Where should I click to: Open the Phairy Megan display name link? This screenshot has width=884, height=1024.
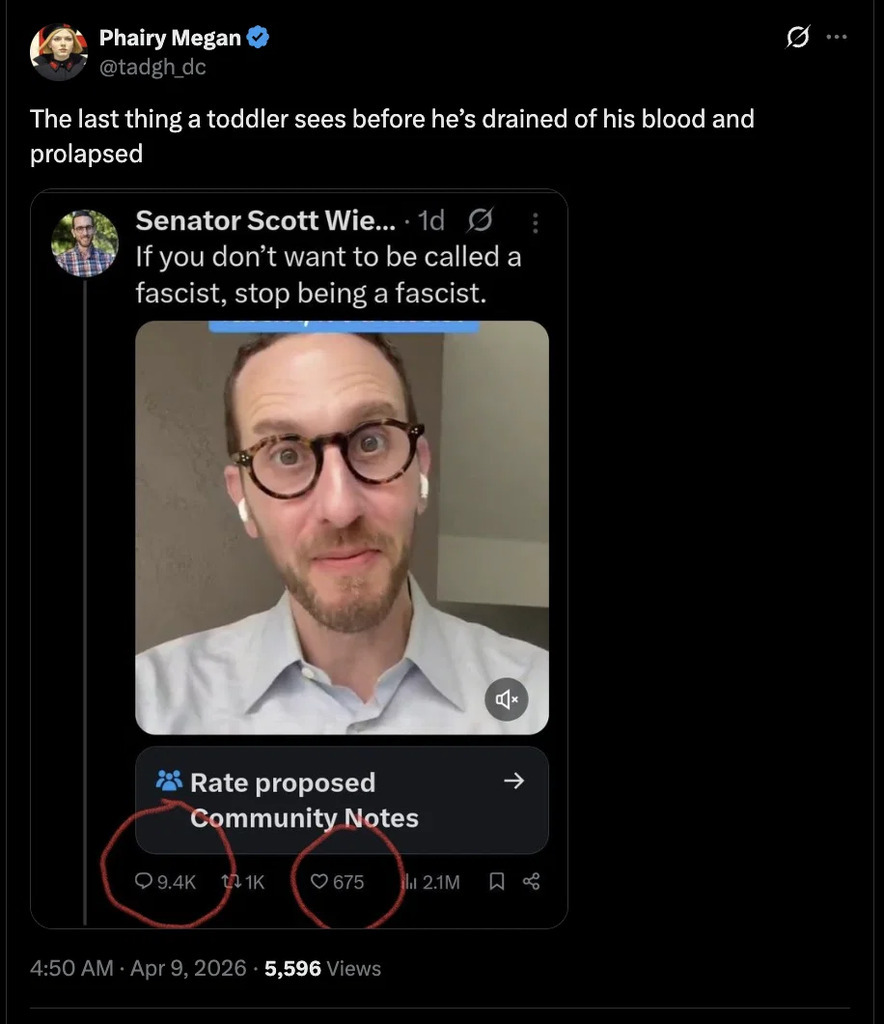click(x=170, y=38)
